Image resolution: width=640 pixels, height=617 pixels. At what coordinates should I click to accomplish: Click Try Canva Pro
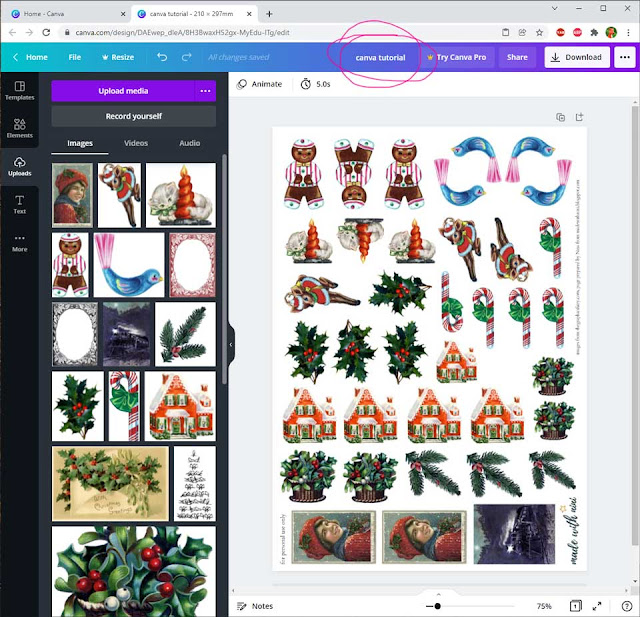457,57
